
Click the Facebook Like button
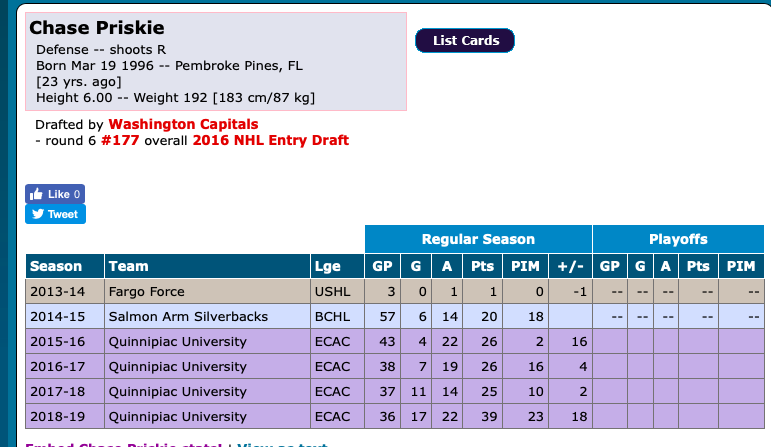55,194
